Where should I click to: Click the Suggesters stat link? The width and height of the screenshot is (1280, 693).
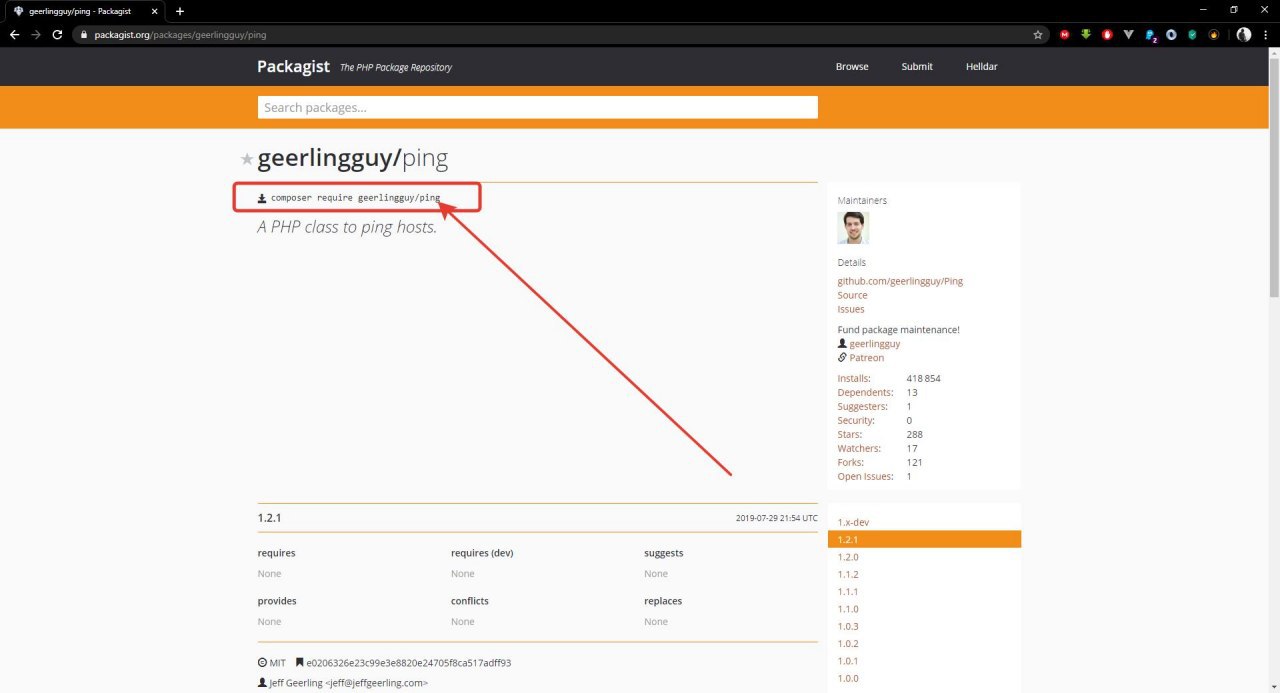(862, 407)
